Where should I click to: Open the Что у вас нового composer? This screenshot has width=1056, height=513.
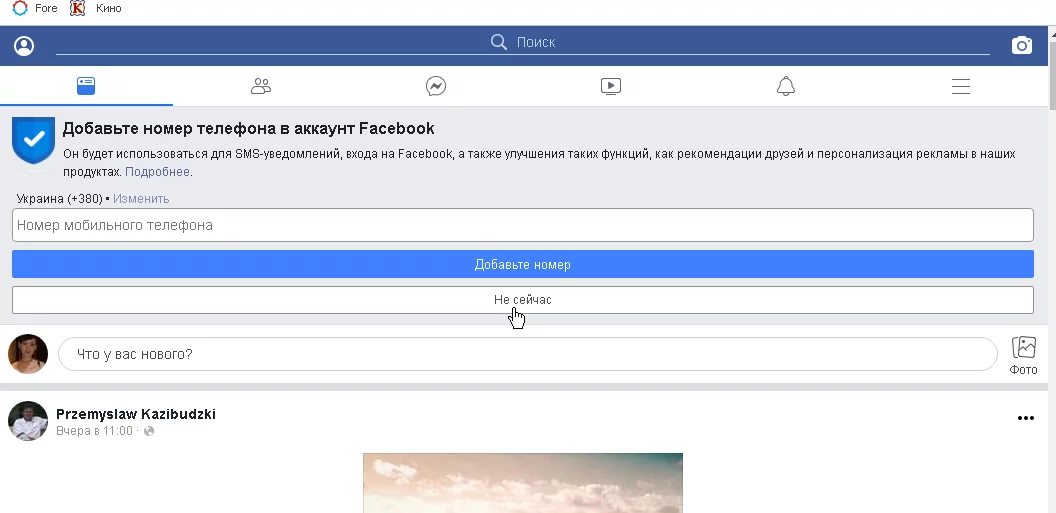tap(527, 354)
